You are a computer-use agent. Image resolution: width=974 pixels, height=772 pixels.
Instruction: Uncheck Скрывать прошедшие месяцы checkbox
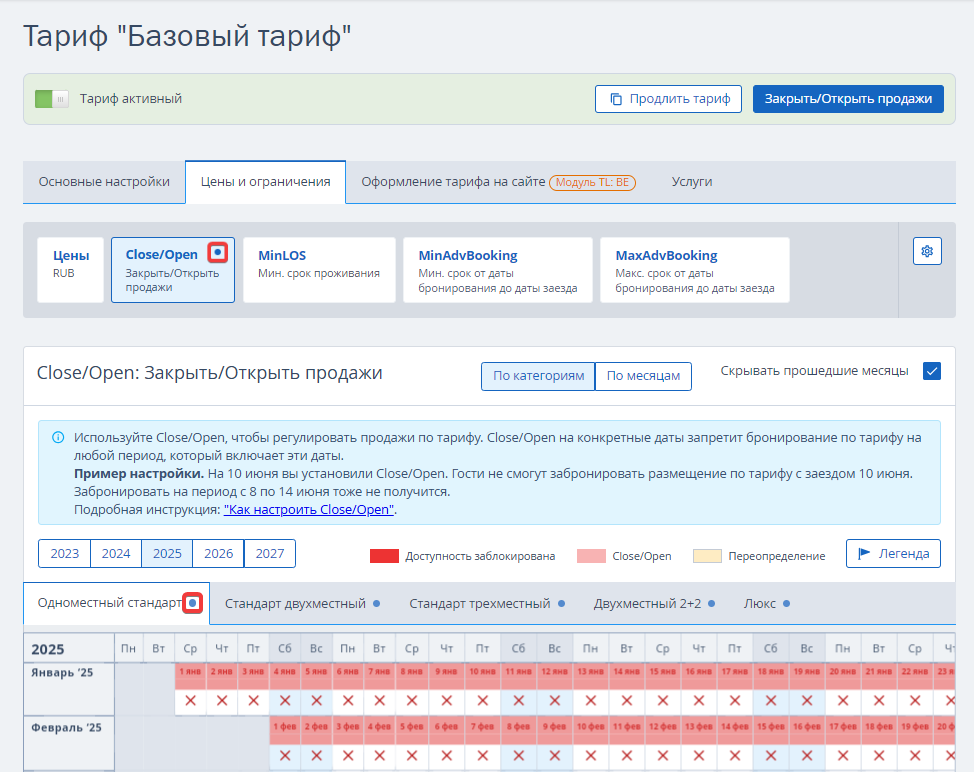tap(932, 371)
